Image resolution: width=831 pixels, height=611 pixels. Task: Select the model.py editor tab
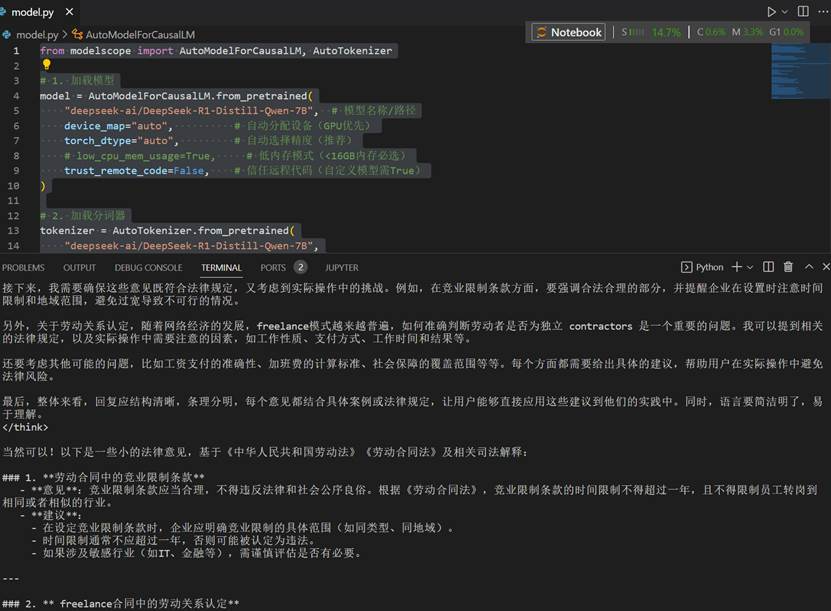32,12
